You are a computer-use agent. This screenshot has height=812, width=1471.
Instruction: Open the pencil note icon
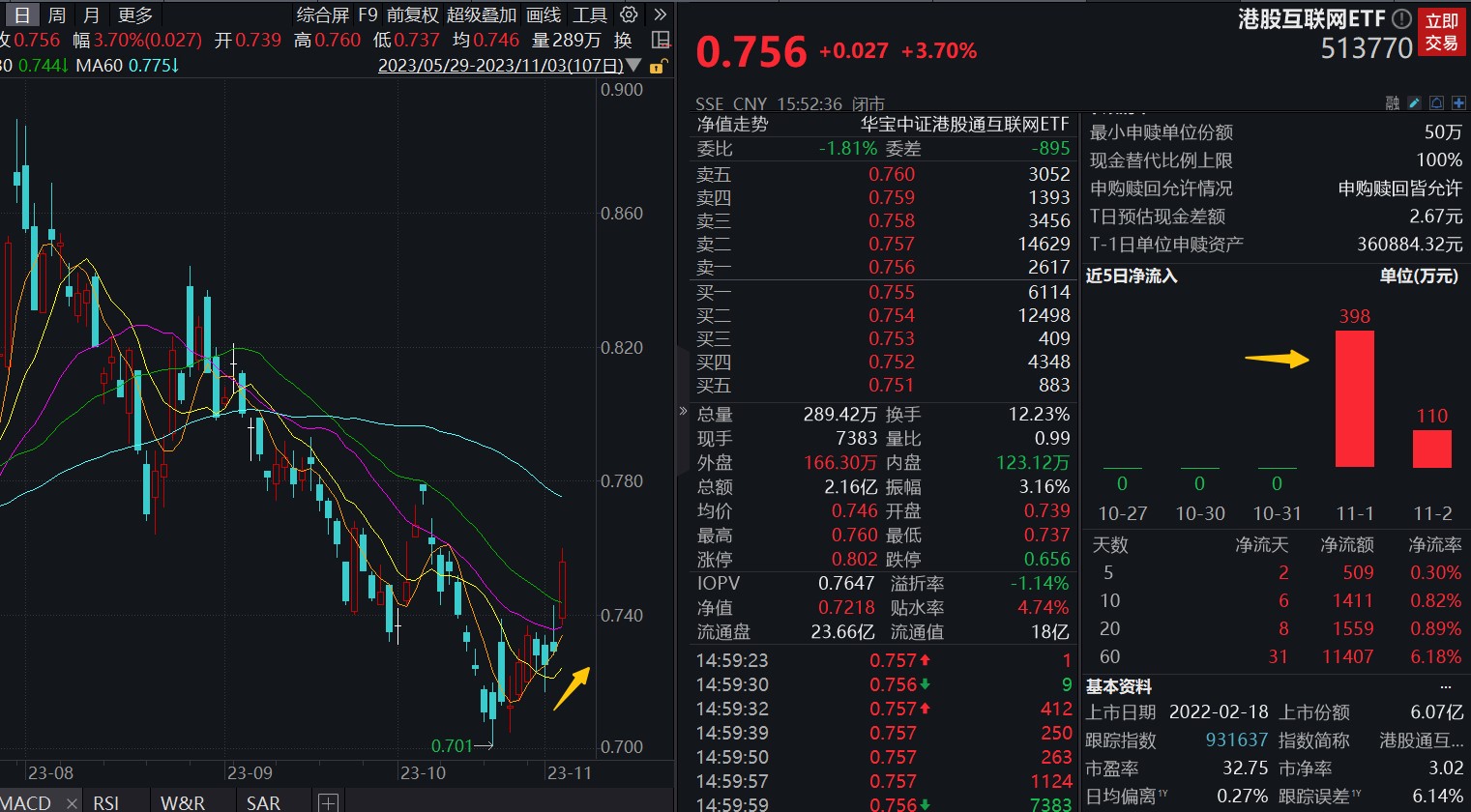click(1414, 103)
